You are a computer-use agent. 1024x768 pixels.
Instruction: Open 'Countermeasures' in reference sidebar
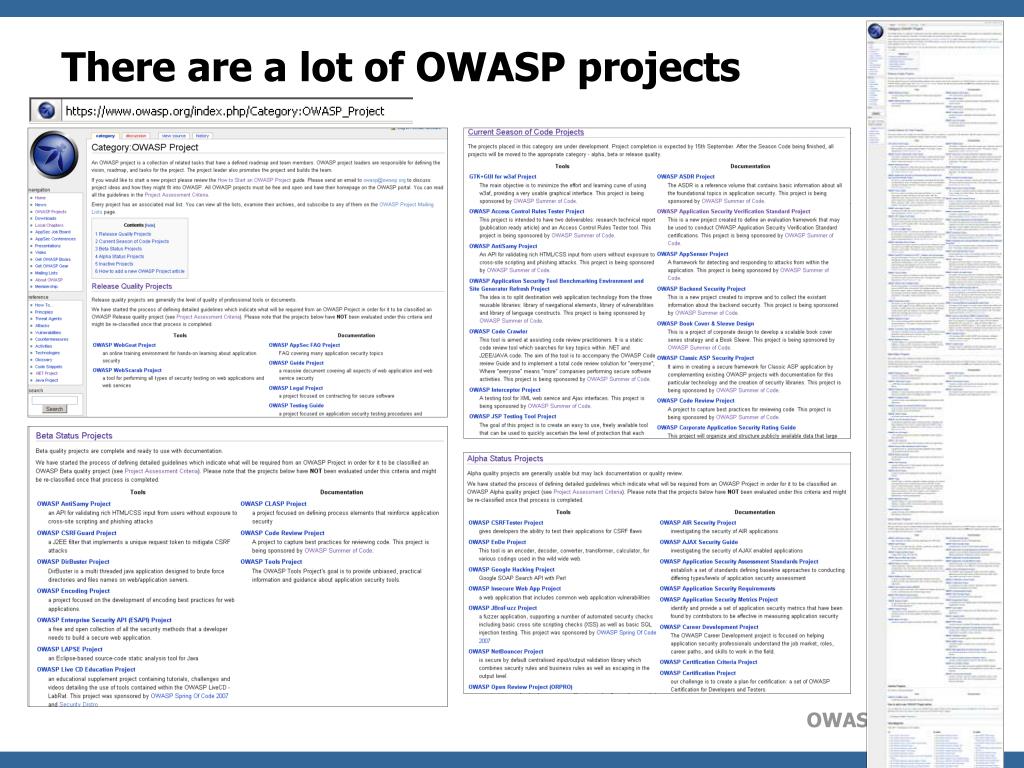pos(51,339)
